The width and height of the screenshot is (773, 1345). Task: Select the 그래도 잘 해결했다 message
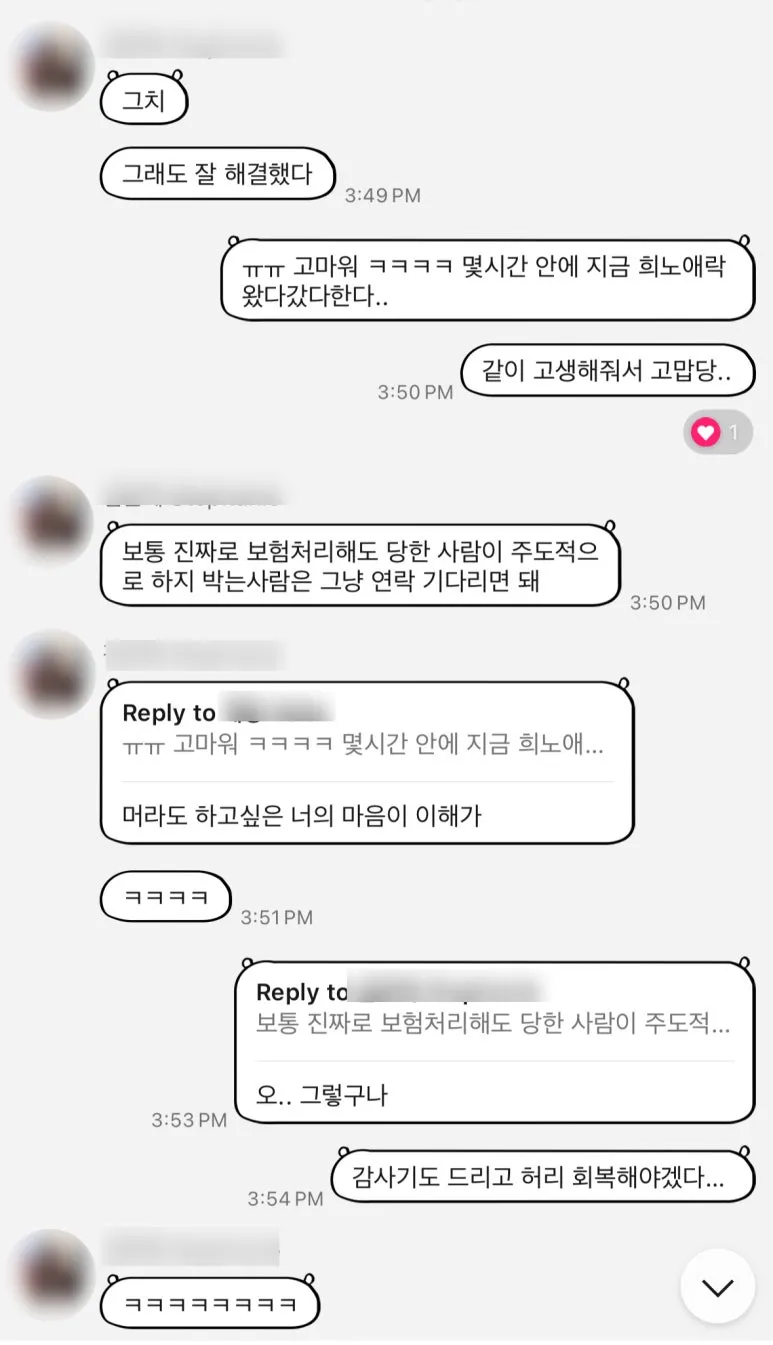pos(217,174)
